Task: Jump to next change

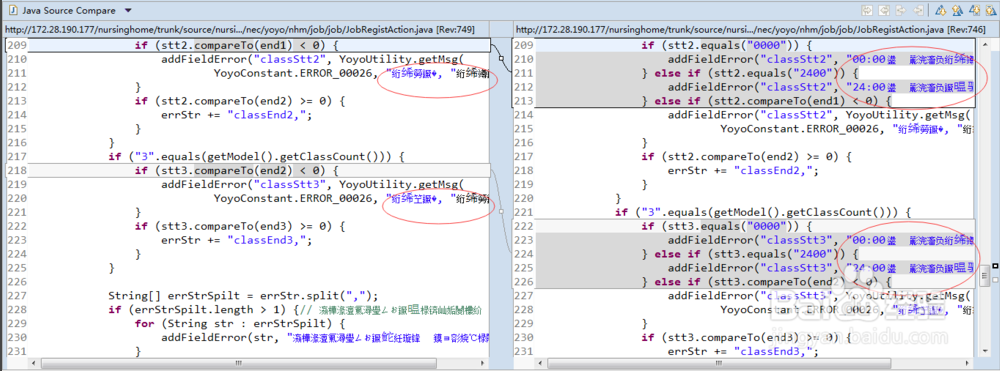Action: click(975, 10)
